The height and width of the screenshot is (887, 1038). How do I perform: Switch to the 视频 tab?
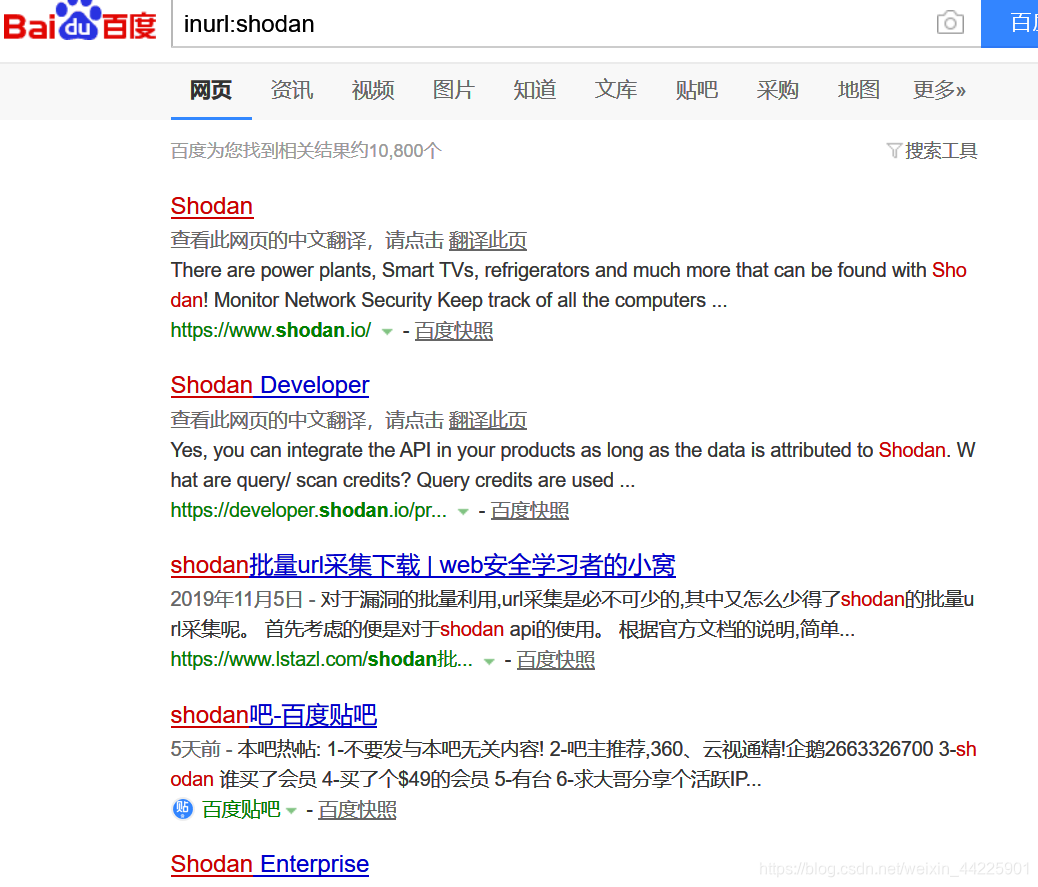[x=373, y=89]
